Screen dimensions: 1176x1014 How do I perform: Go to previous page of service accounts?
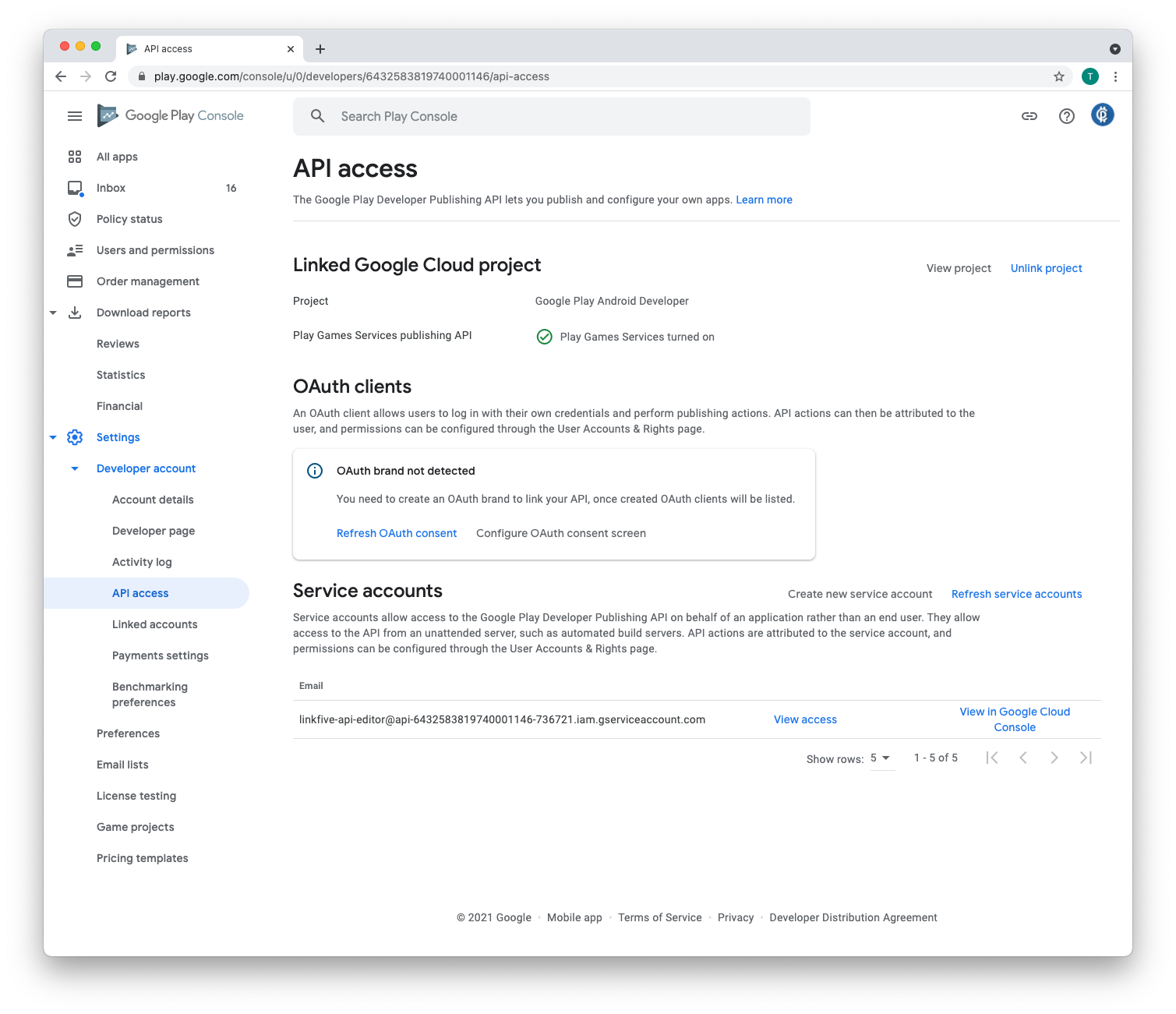tap(1023, 758)
